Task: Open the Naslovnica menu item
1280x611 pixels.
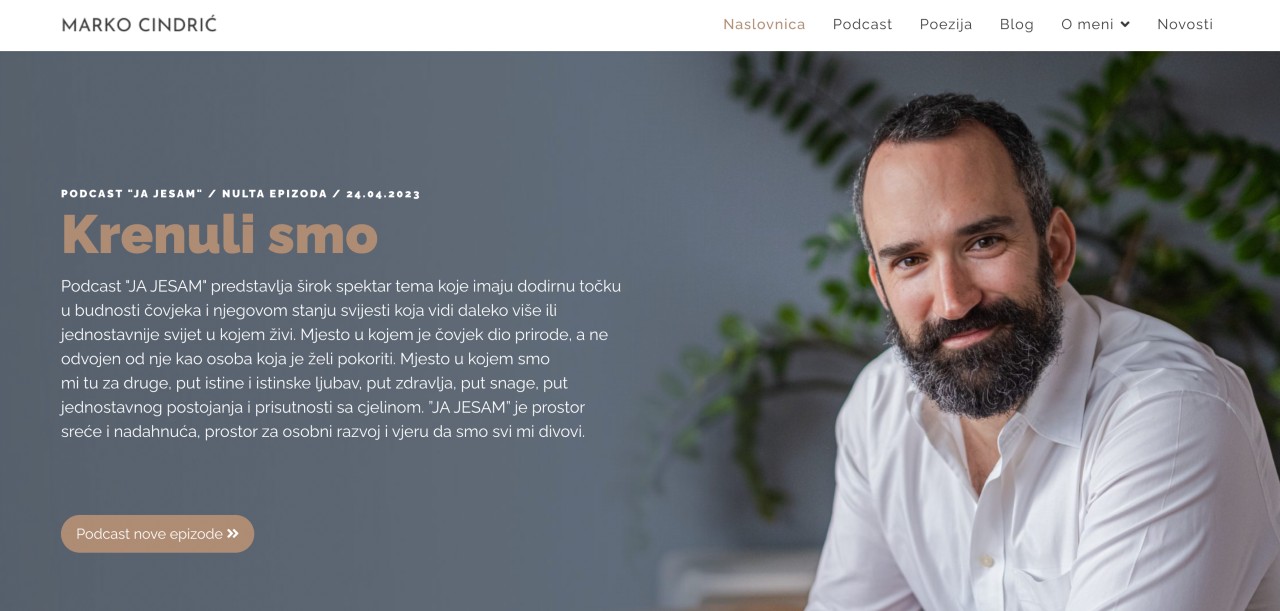Action: coord(764,24)
